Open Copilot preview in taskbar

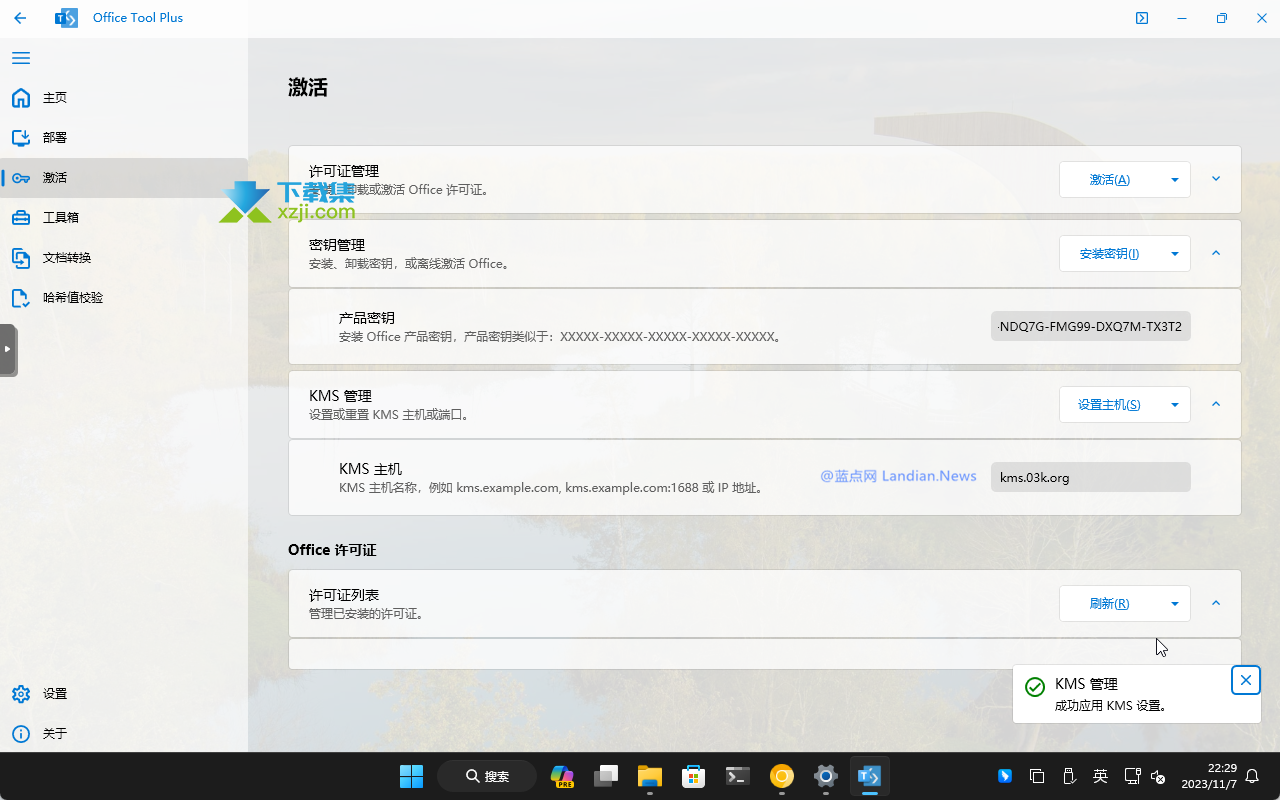pos(562,776)
